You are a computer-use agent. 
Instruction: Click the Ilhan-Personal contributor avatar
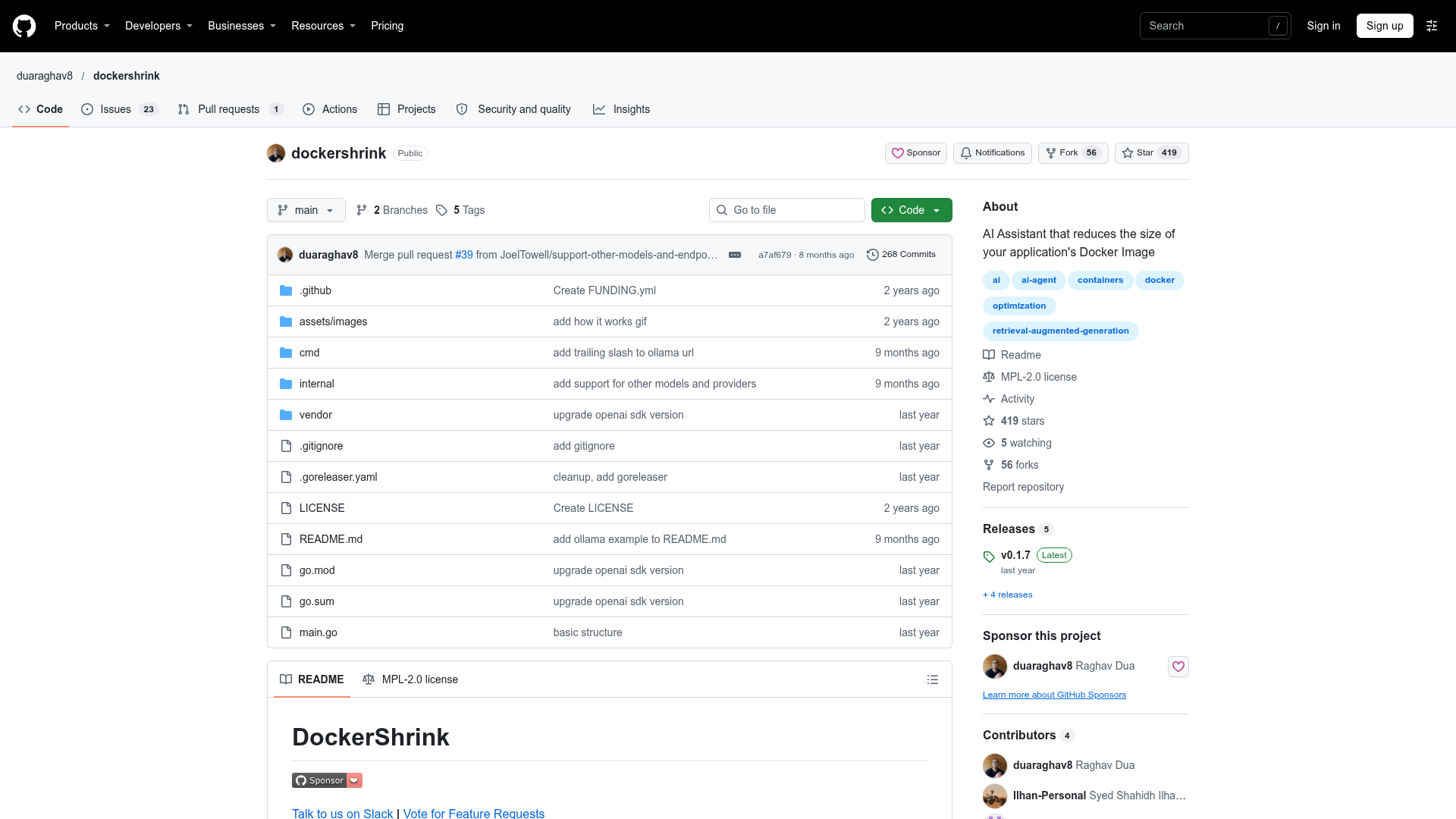point(995,795)
